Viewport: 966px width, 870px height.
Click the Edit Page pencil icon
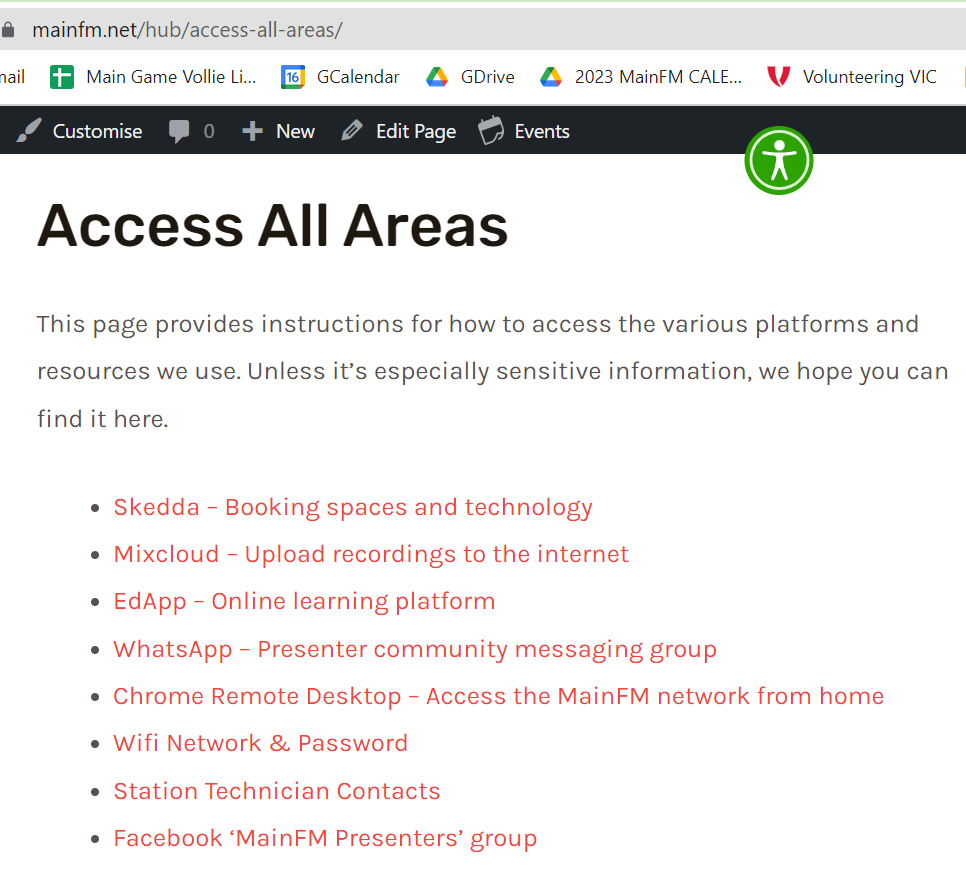352,131
